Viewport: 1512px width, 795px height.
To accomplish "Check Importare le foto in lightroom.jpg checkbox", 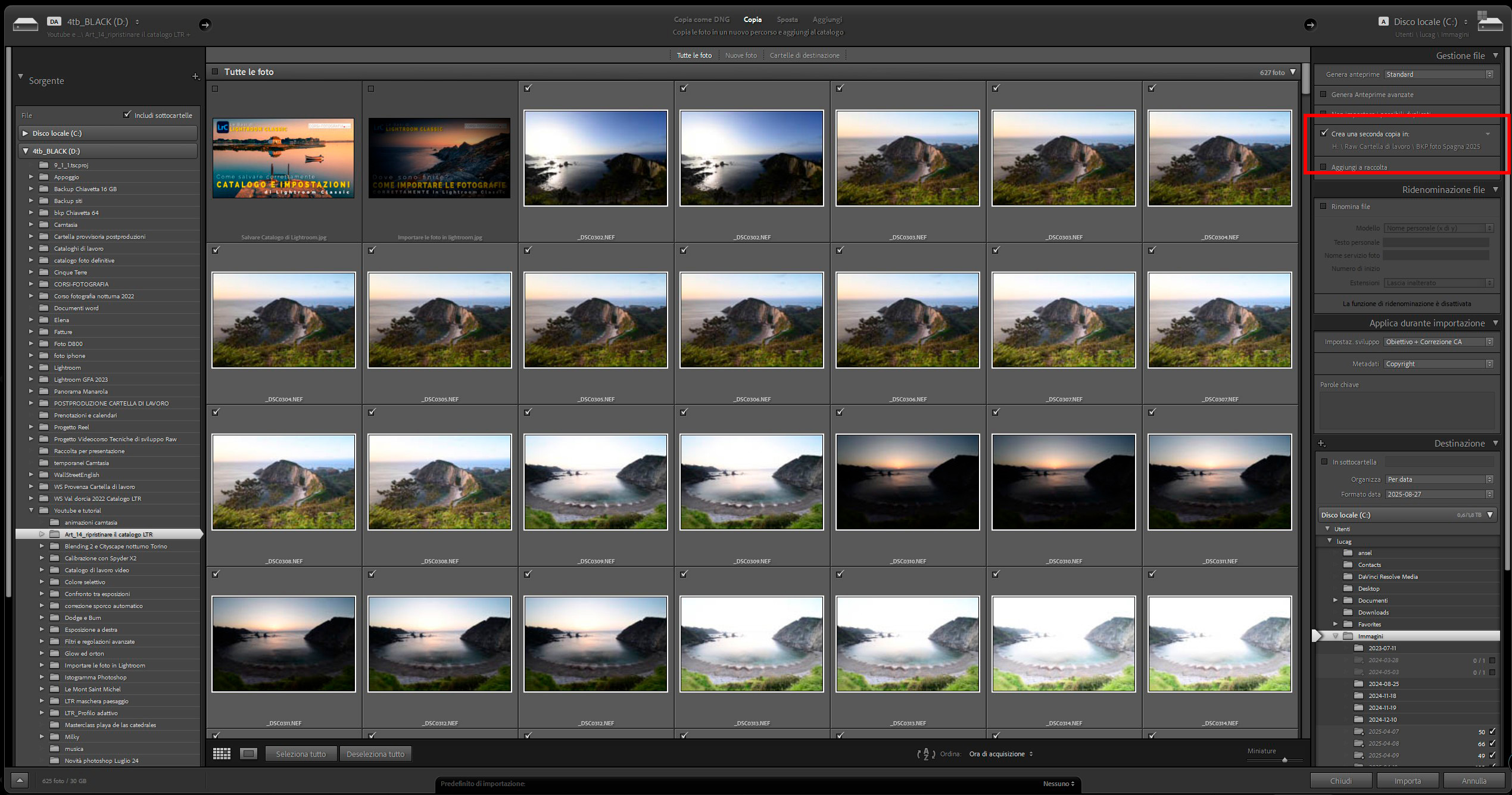I will coord(371,89).
